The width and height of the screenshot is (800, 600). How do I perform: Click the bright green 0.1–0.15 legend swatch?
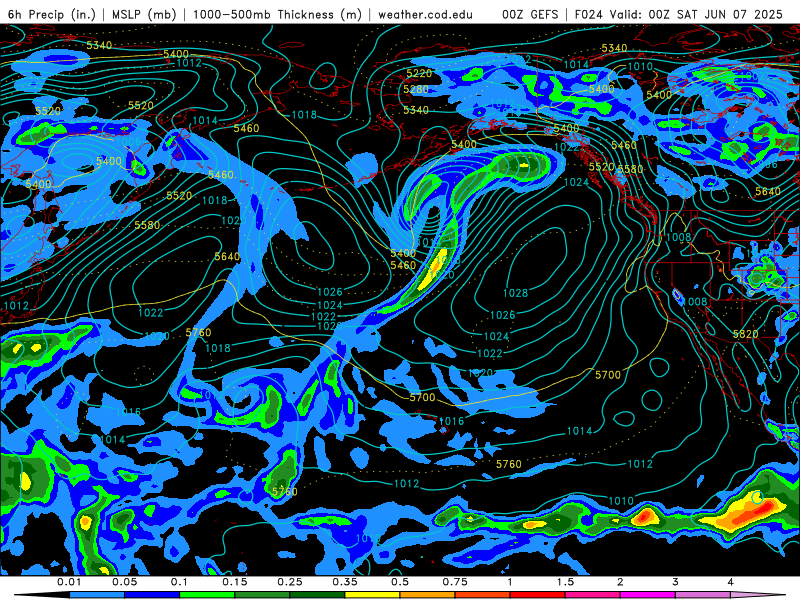click(x=207, y=595)
